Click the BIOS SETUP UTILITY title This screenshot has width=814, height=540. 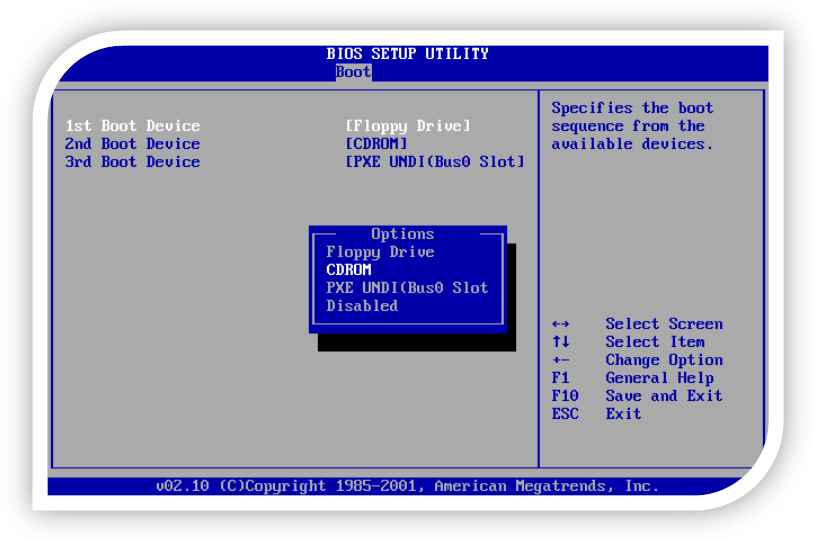point(408,53)
